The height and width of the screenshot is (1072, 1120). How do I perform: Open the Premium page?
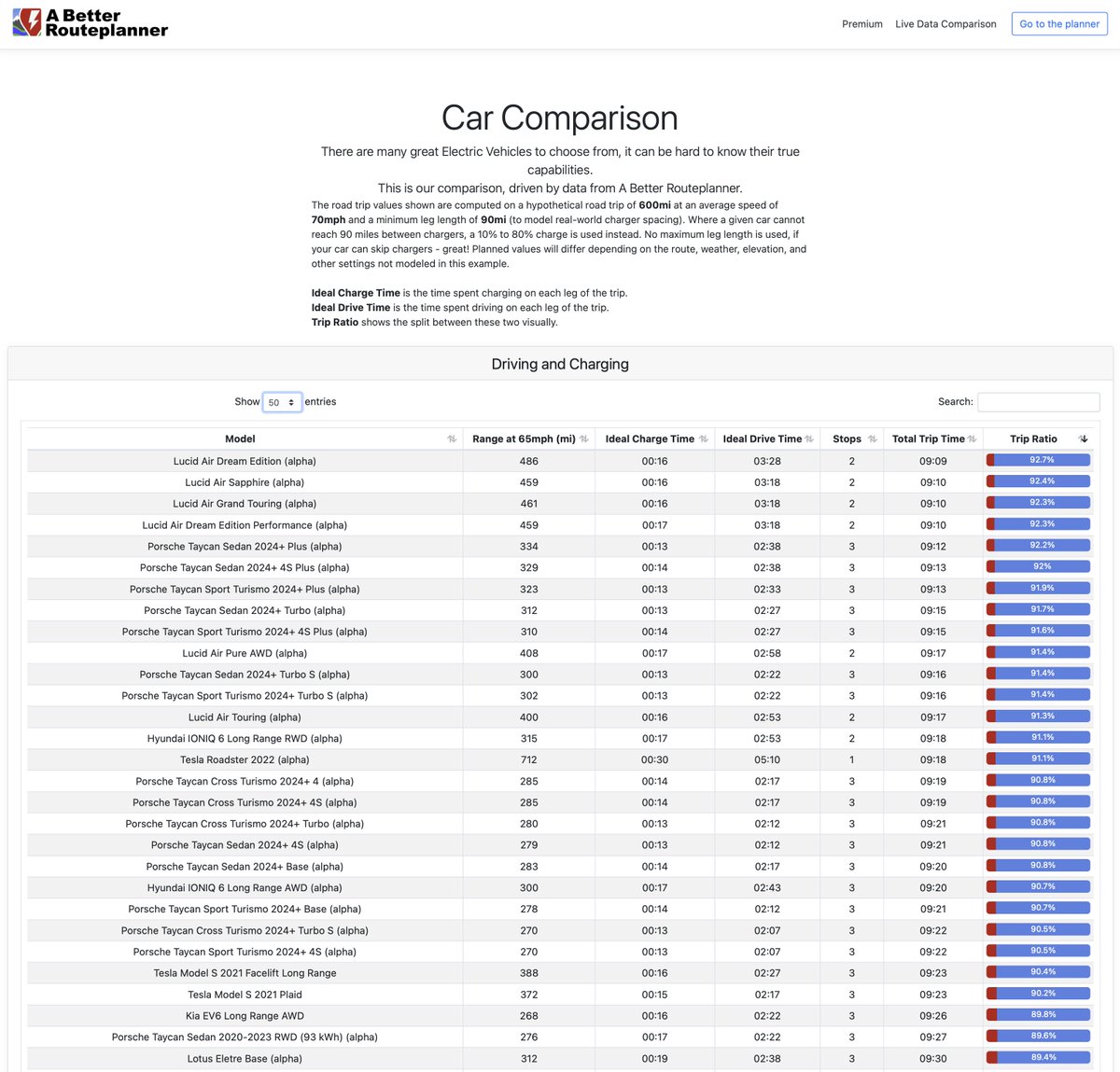pyautogui.click(x=862, y=24)
